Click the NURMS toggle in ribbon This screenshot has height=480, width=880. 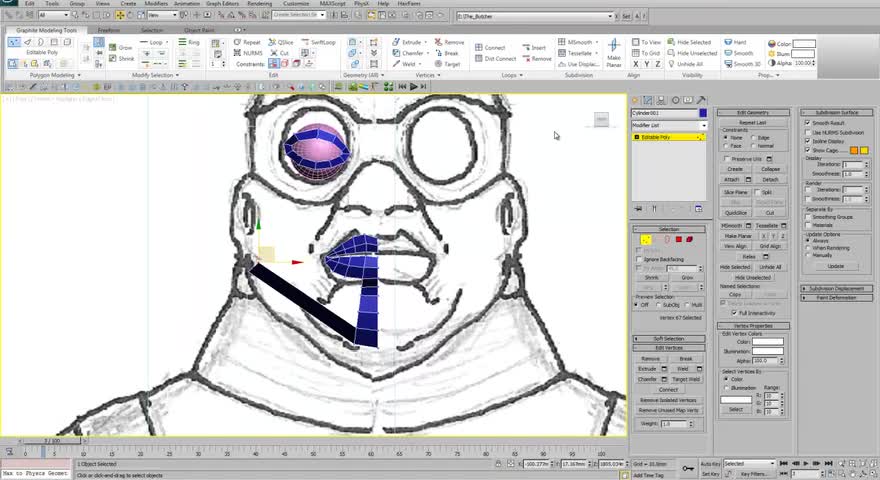tap(248, 53)
